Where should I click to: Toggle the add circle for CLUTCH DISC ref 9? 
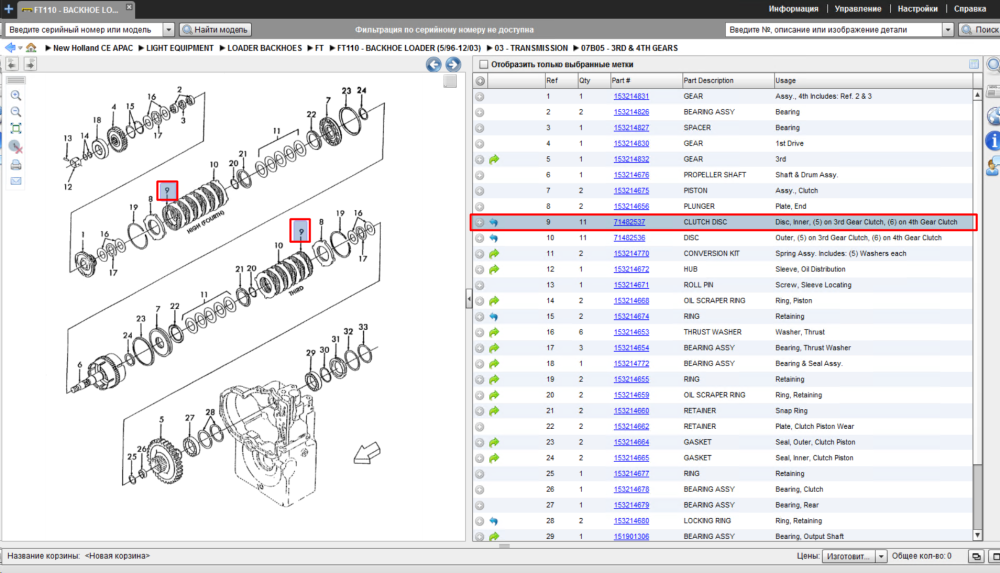(480, 222)
